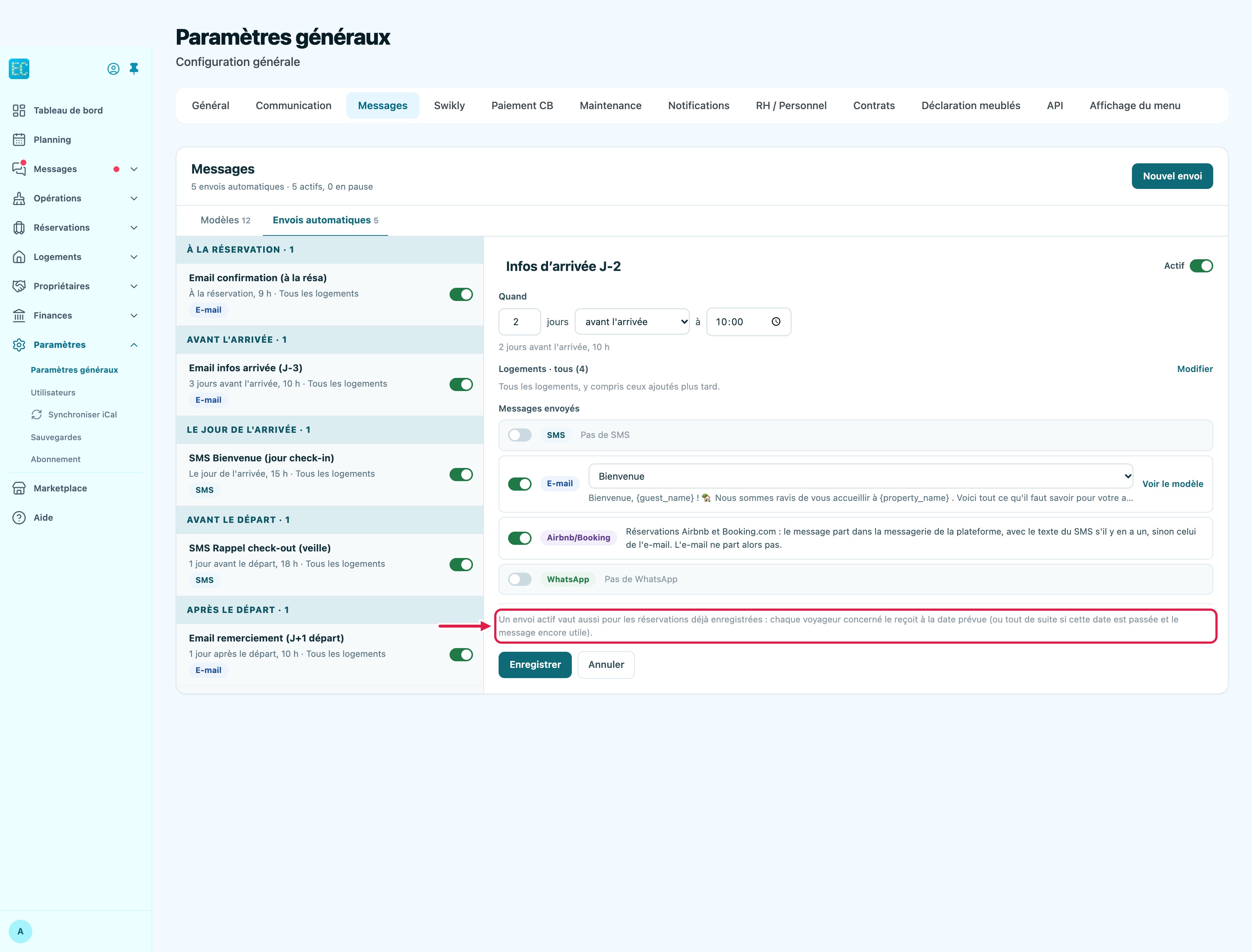Screen dimensions: 1252x952
Task: Click the Planning calendar icon
Action: coord(19,140)
